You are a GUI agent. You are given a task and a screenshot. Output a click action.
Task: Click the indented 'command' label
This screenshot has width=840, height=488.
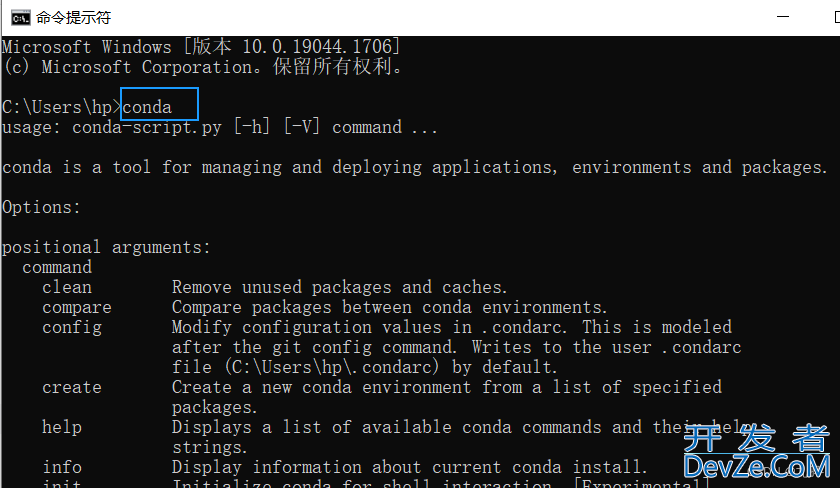coord(57,267)
